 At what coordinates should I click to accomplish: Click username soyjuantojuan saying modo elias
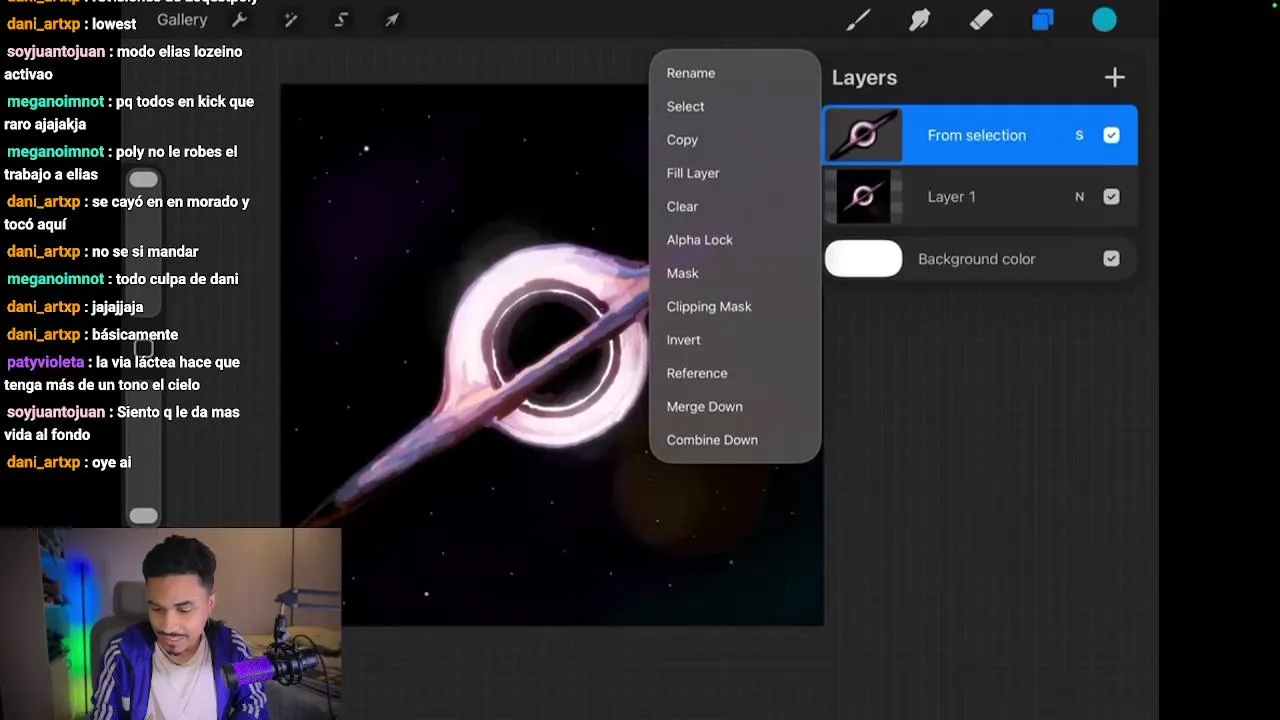pos(56,51)
